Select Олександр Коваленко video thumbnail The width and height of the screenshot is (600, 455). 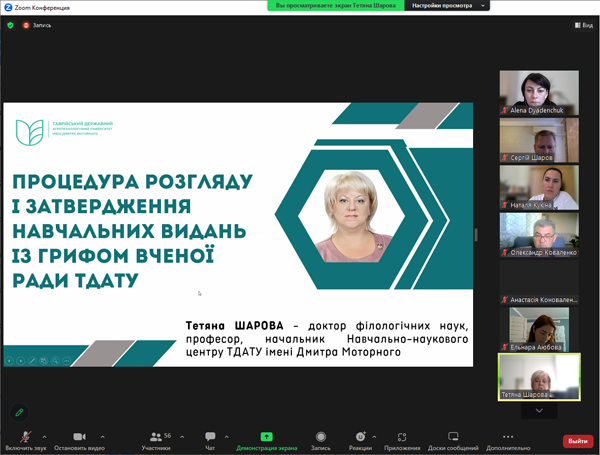[539, 235]
